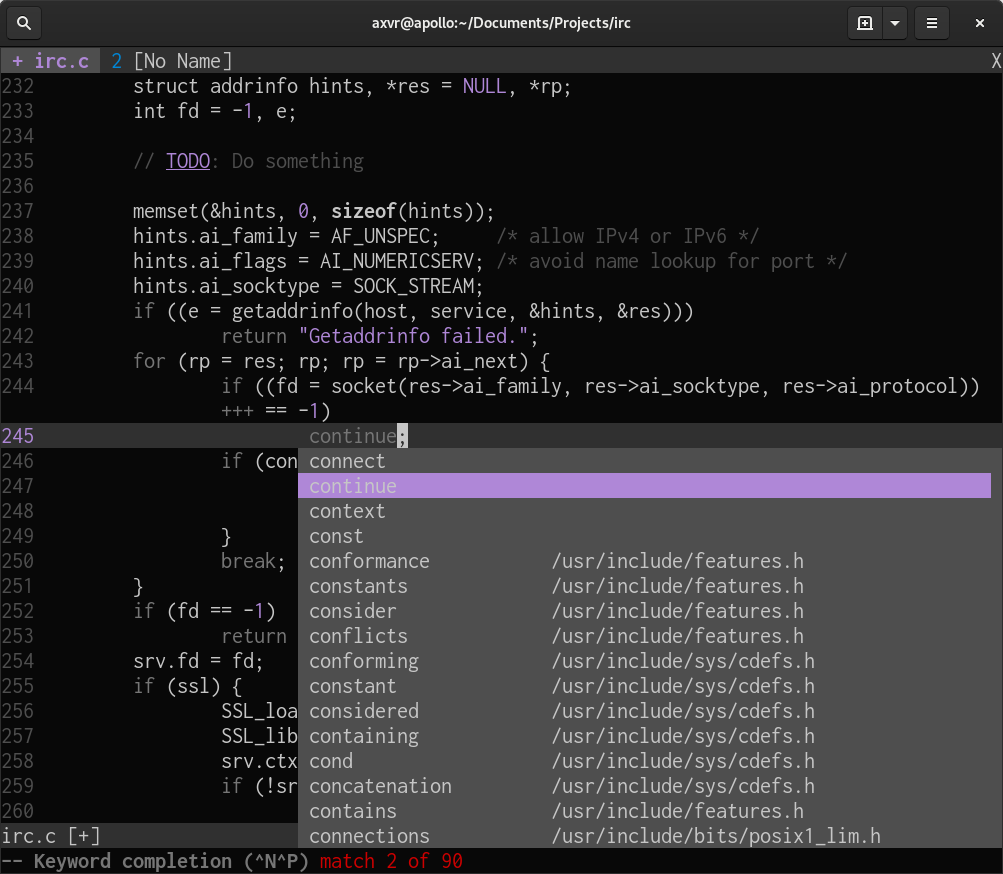1003x874 pixels.
Task: Open a new terminal tab
Action: [865, 23]
